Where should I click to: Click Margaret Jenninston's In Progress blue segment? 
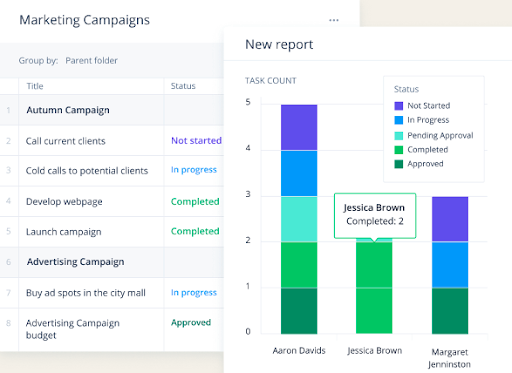tap(450, 265)
